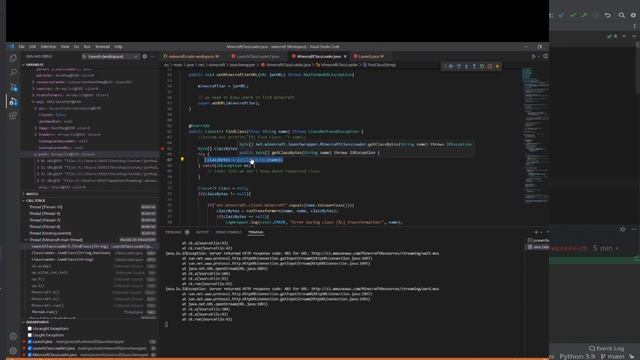Open the Extensions view in activity bar
640x360 pixels.
click(13, 116)
